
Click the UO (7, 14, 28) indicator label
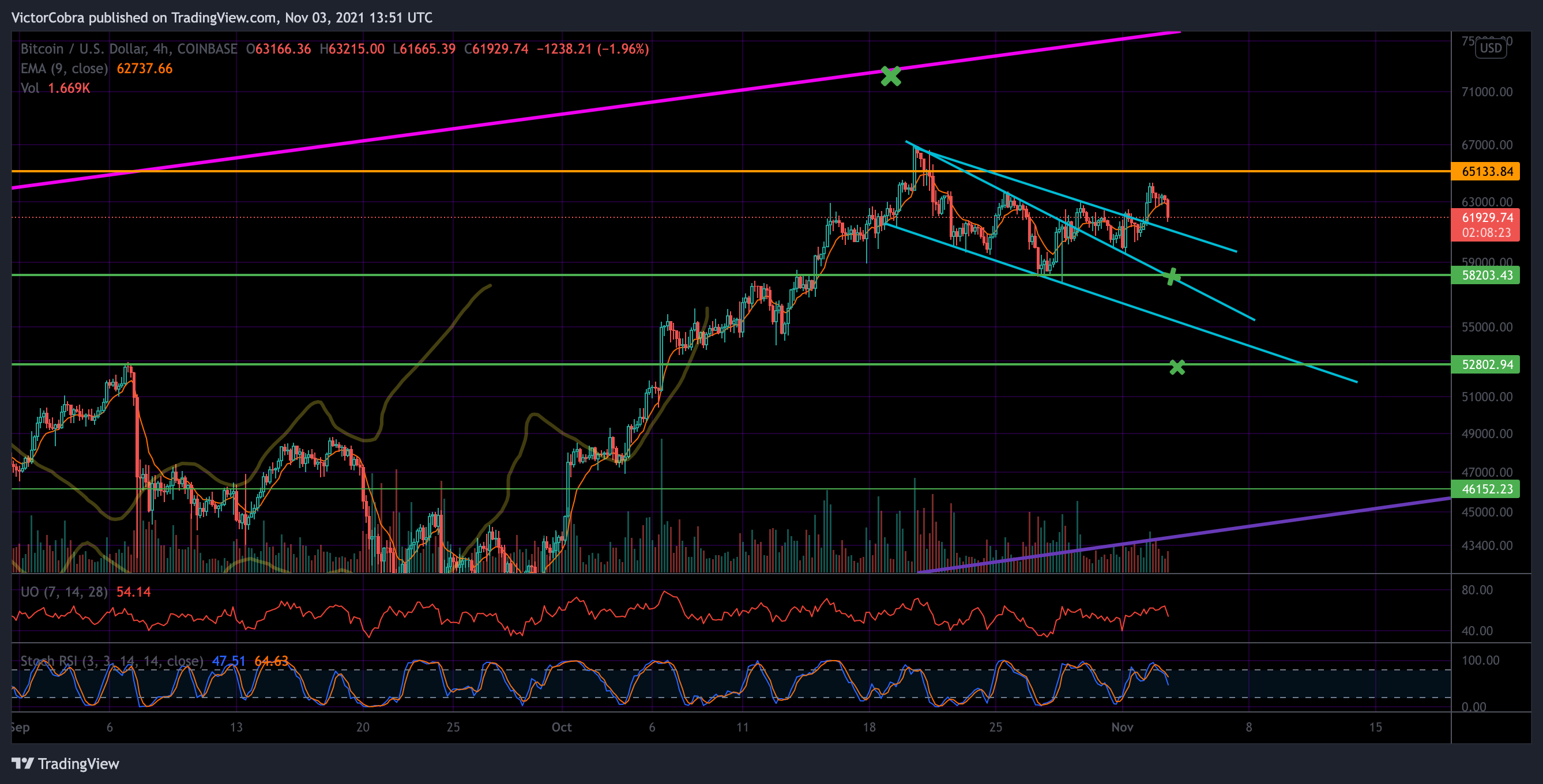[x=64, y=591]
